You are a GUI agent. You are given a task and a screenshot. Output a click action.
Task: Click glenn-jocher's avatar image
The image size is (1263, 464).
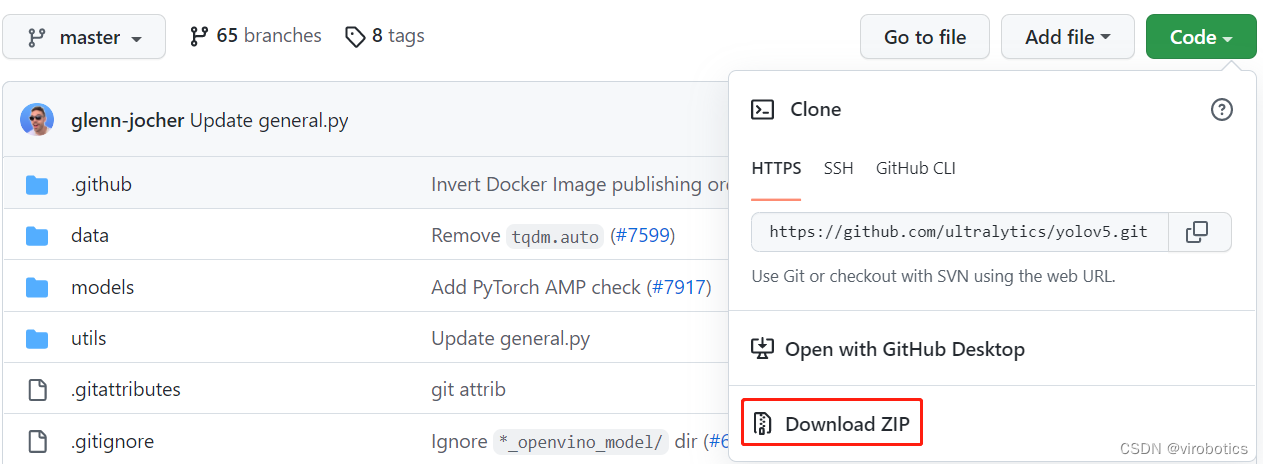[x=37, y=121]
